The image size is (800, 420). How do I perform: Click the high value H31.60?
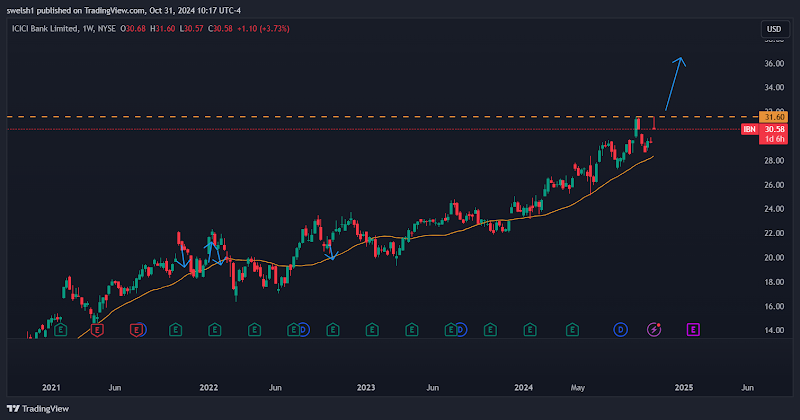point(163,29)
